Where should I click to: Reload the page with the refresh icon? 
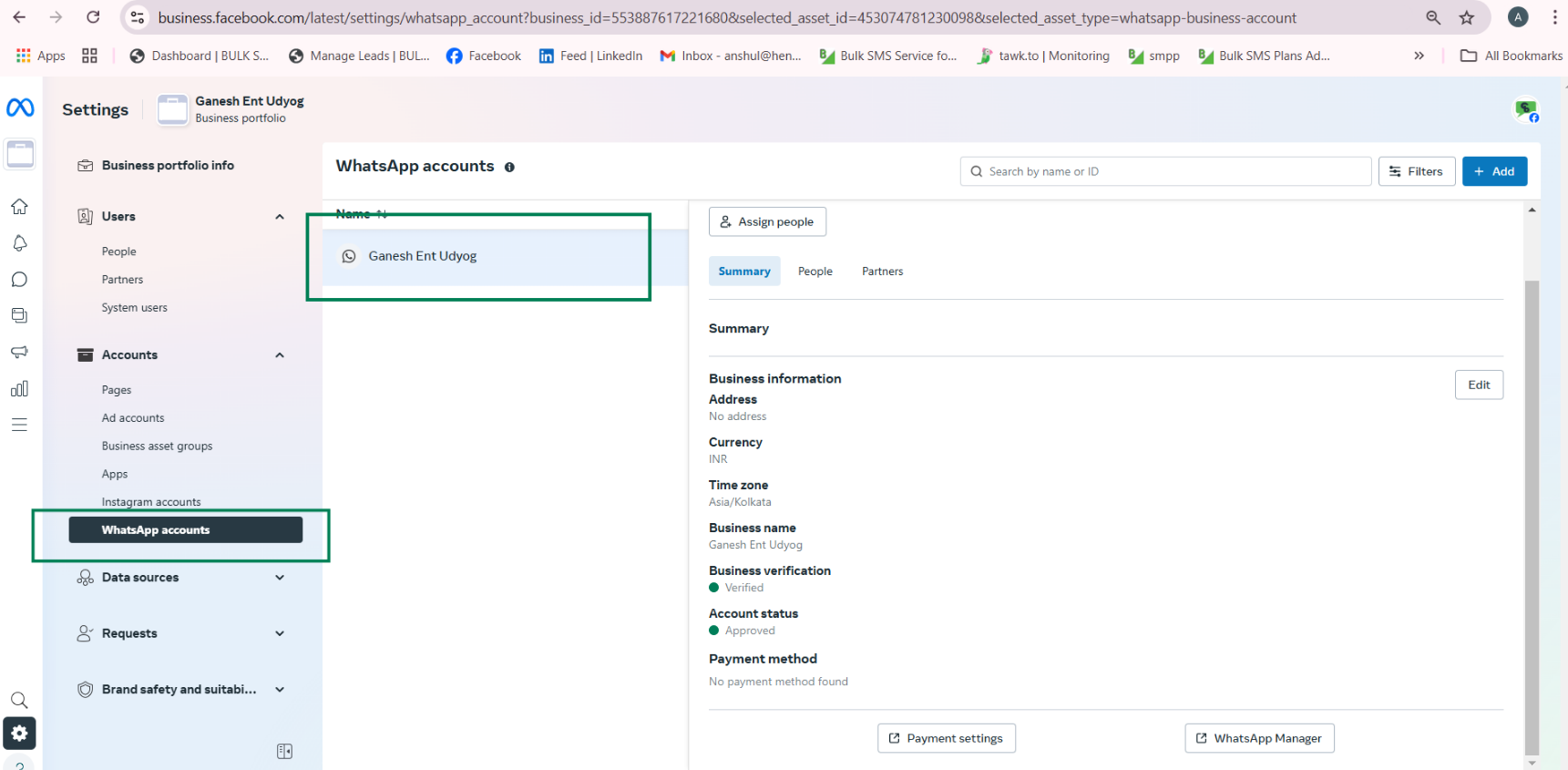point(93,17)
